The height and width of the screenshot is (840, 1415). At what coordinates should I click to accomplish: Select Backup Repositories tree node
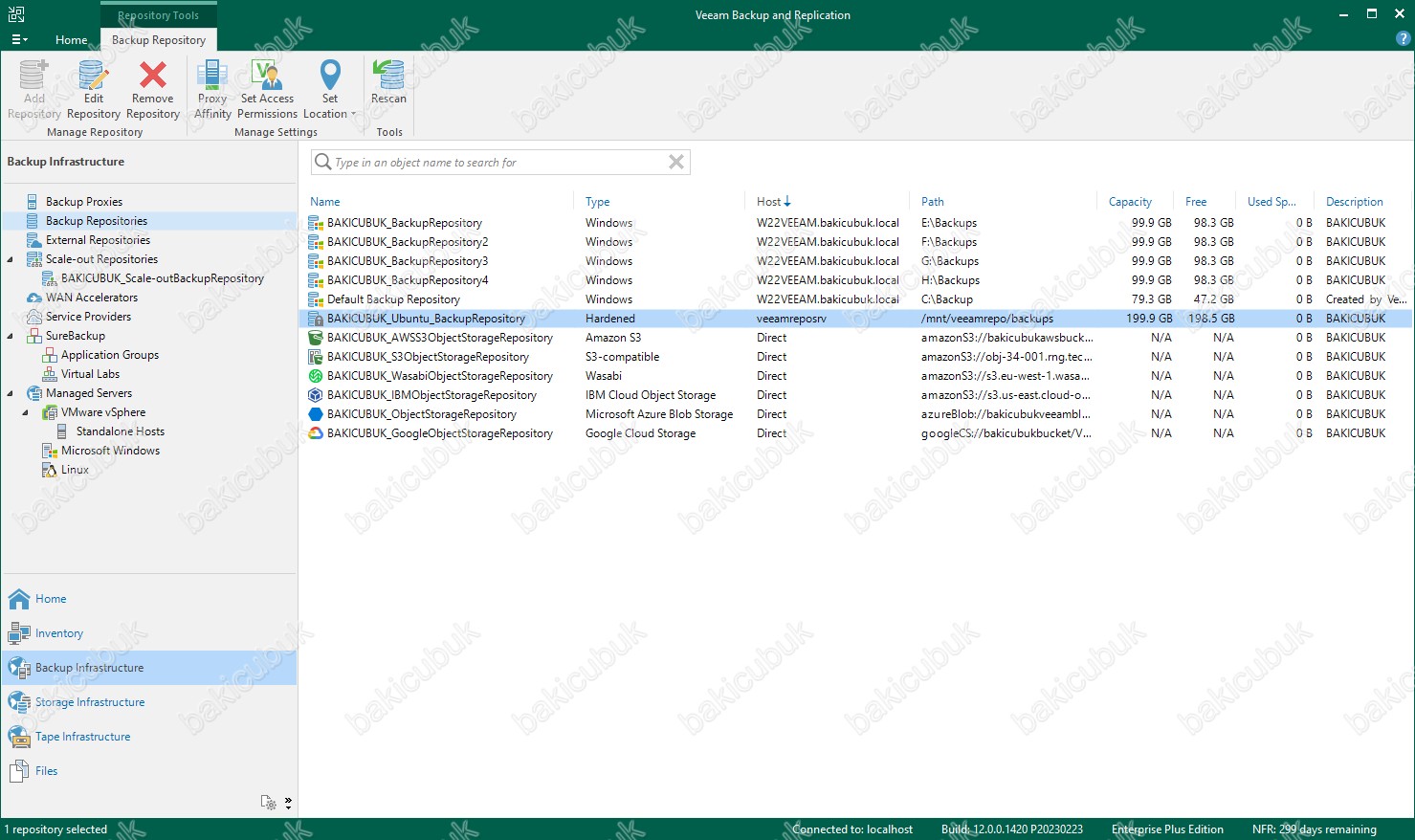click(x=97, y=221)
